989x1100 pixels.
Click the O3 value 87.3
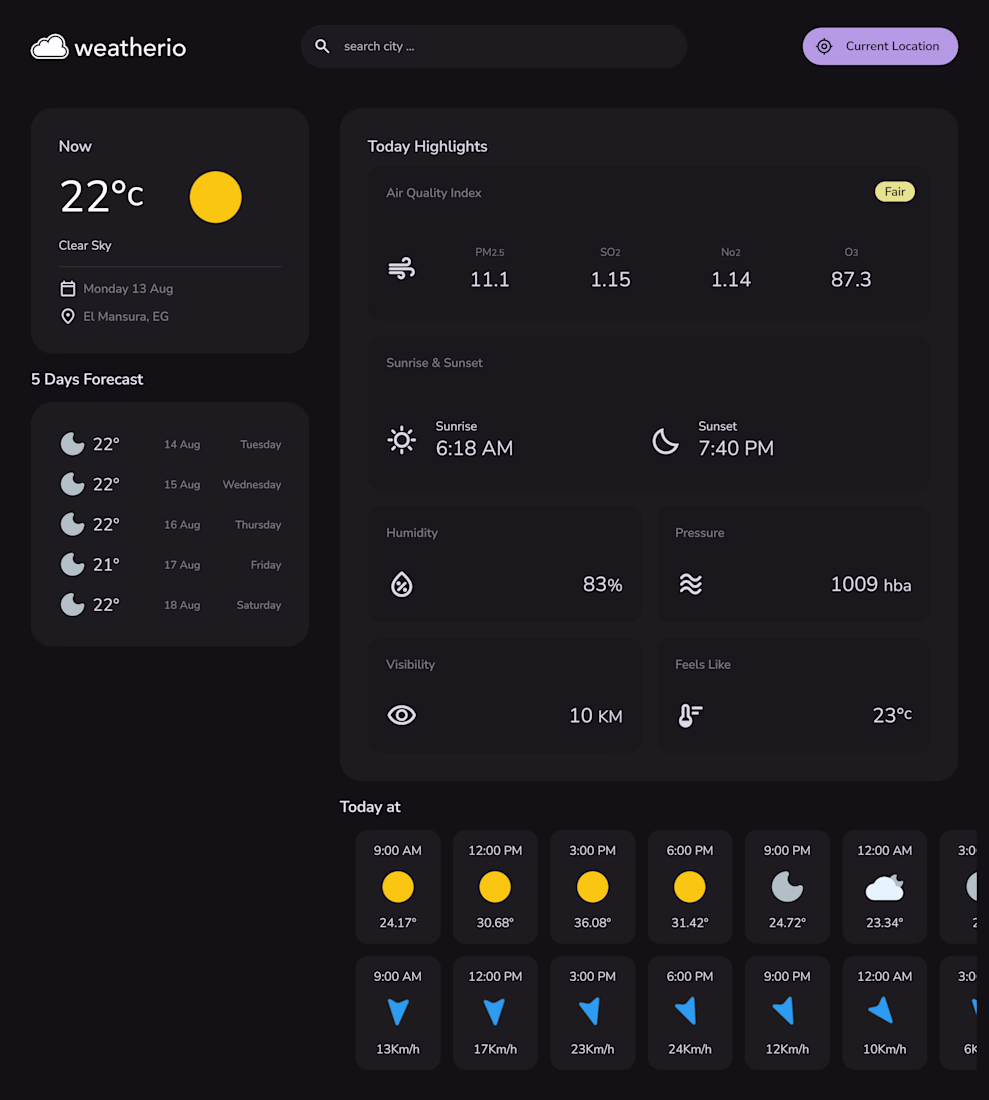click(851, 279)
